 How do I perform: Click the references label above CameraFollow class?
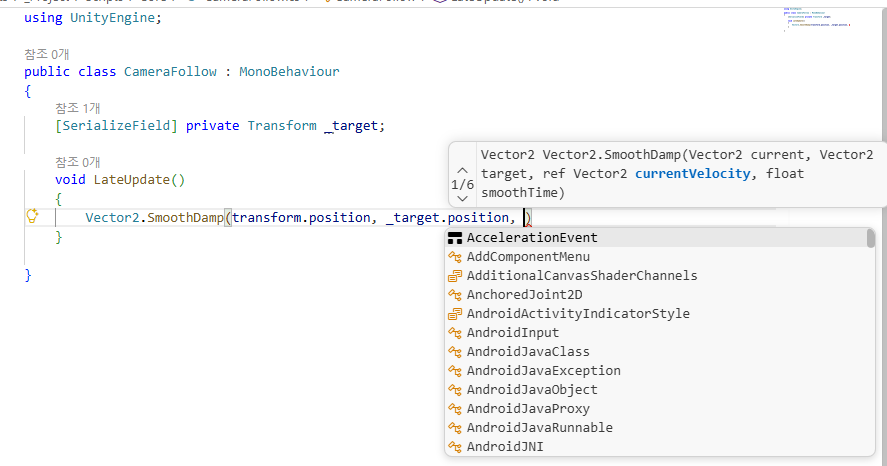point(46,54)
